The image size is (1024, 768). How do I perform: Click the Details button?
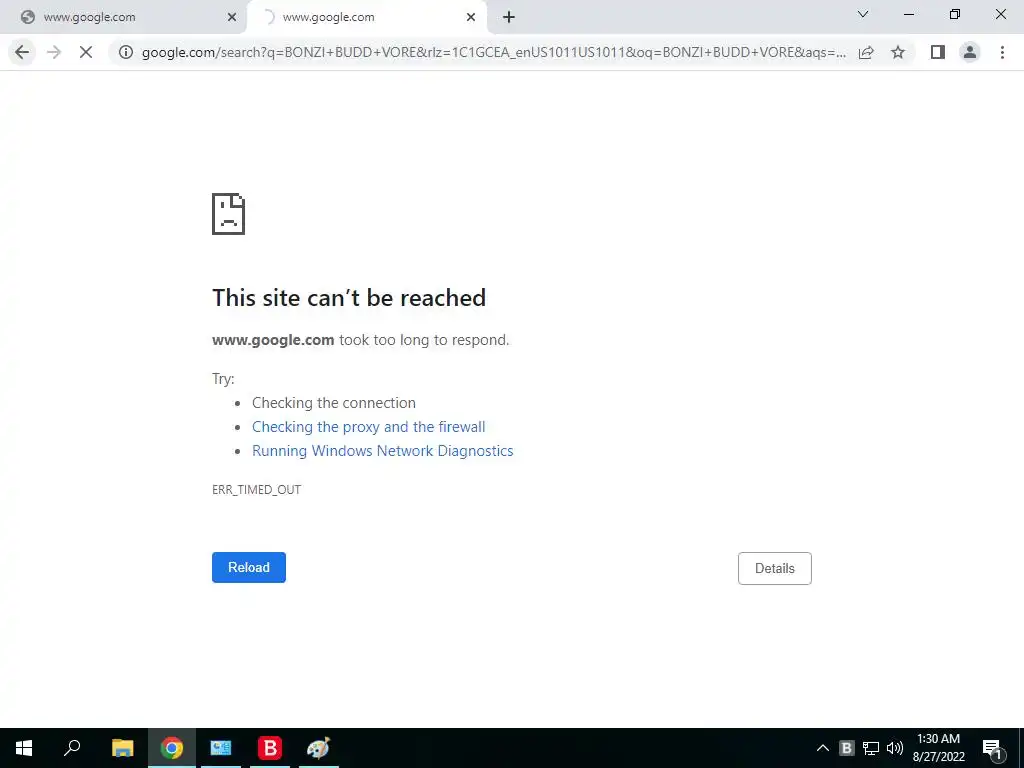coord(775,568)
